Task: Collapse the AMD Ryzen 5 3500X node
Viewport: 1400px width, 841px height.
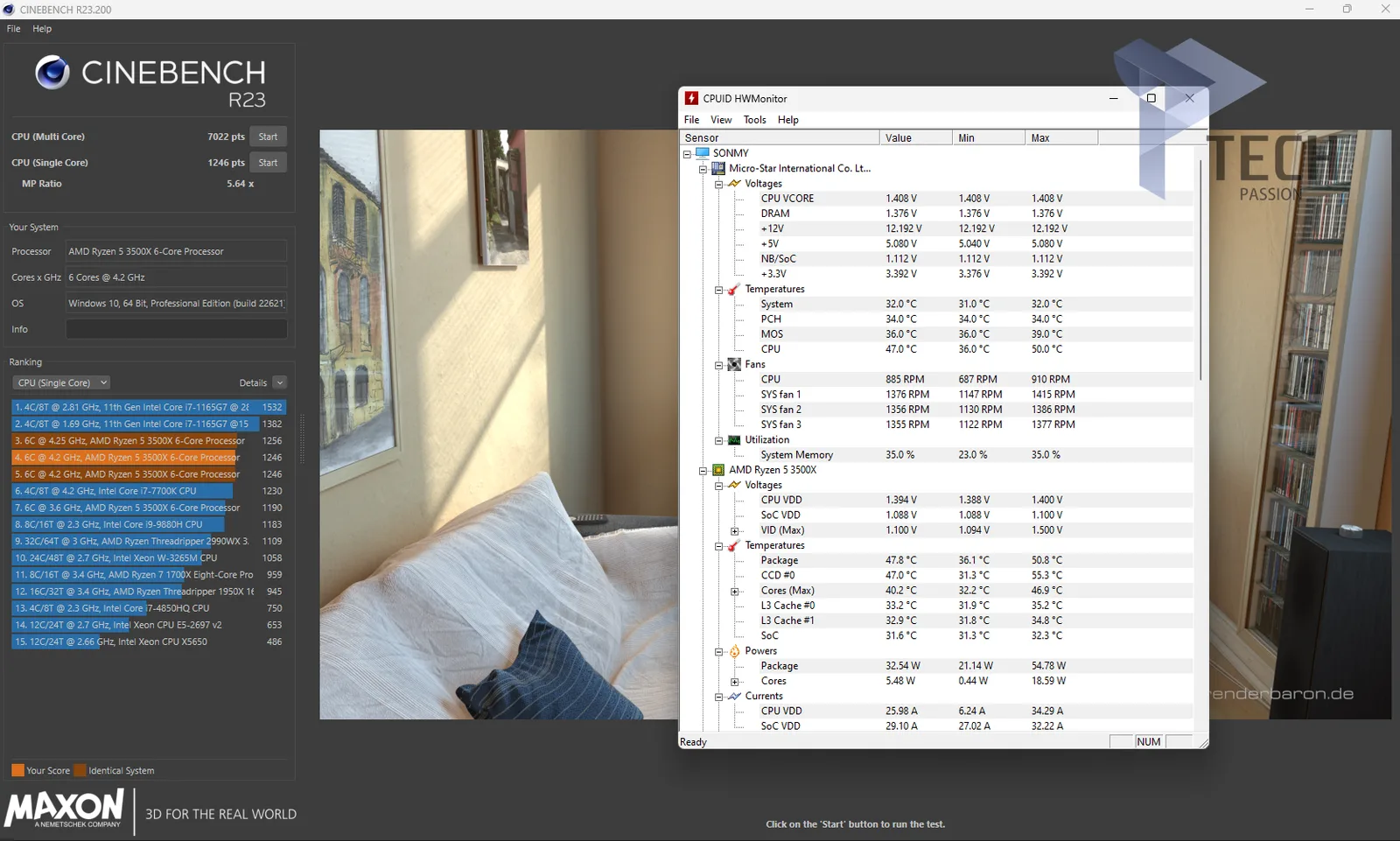Action: click(x=703, y=471)
